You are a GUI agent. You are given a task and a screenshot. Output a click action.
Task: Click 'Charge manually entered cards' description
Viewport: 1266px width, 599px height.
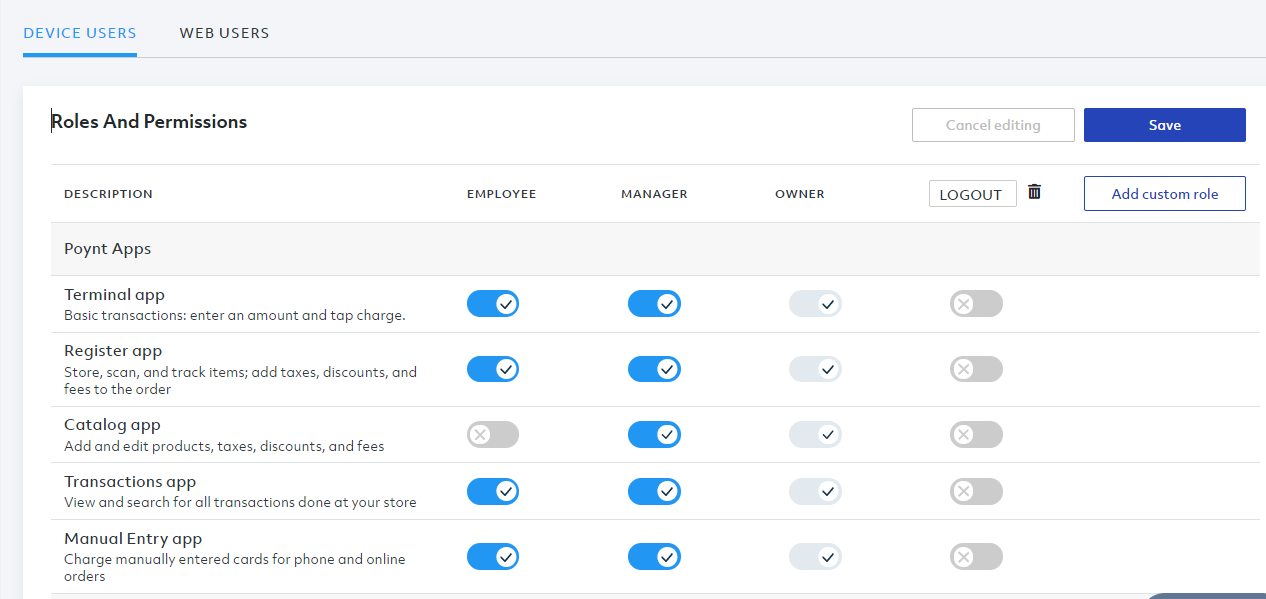[235, 567]
